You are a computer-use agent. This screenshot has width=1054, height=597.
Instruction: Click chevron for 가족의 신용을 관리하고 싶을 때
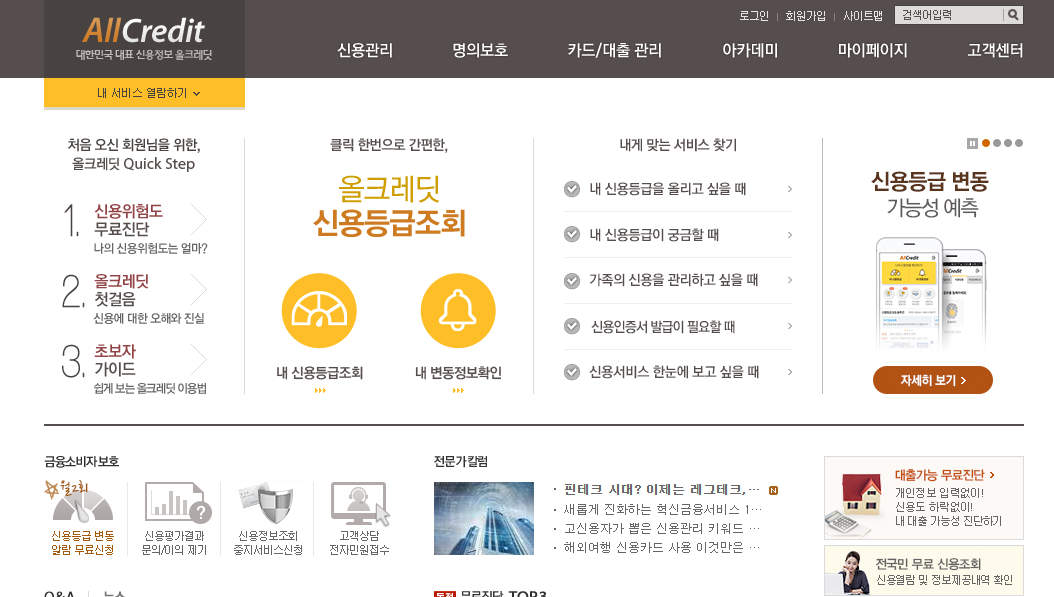[790, 280]
